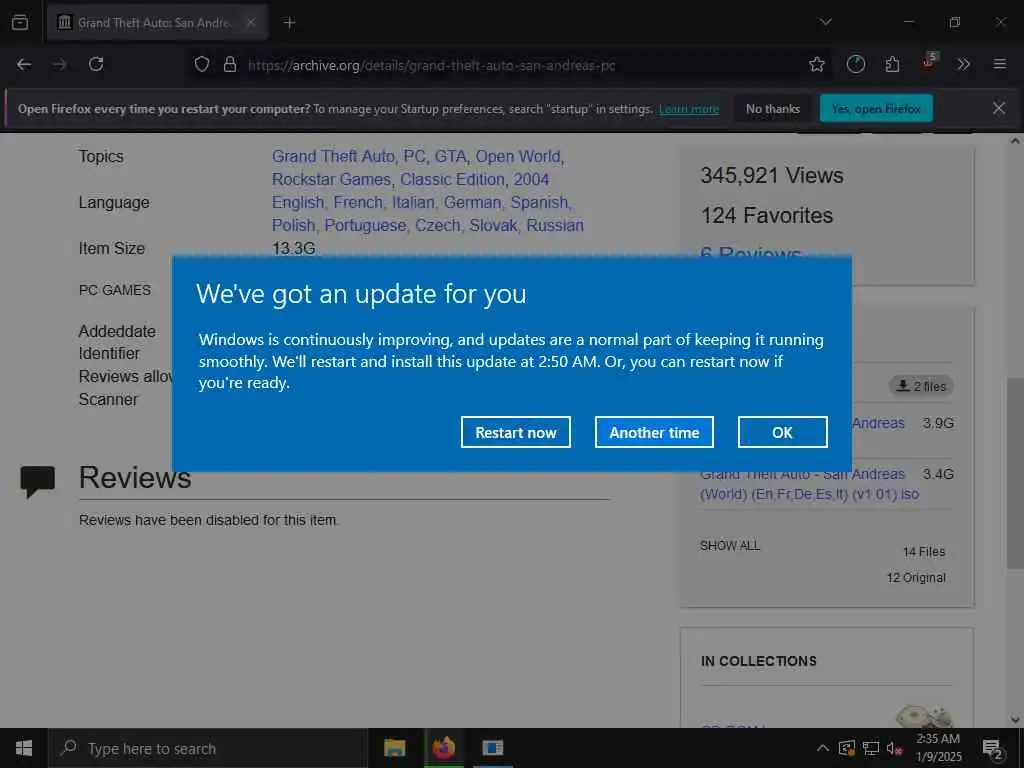Viewport: 1024px width, 768px height.
Task: Click the taskbar search box
Action: coord(208,748)
